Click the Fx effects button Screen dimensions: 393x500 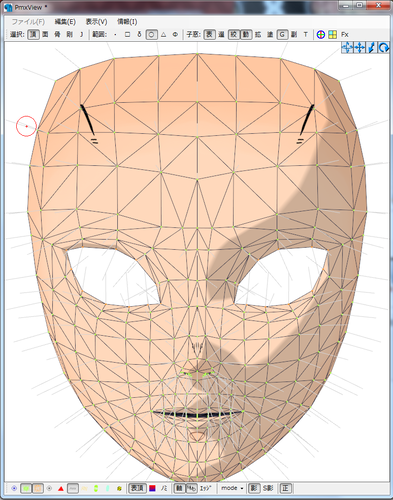tap(345, 34)
